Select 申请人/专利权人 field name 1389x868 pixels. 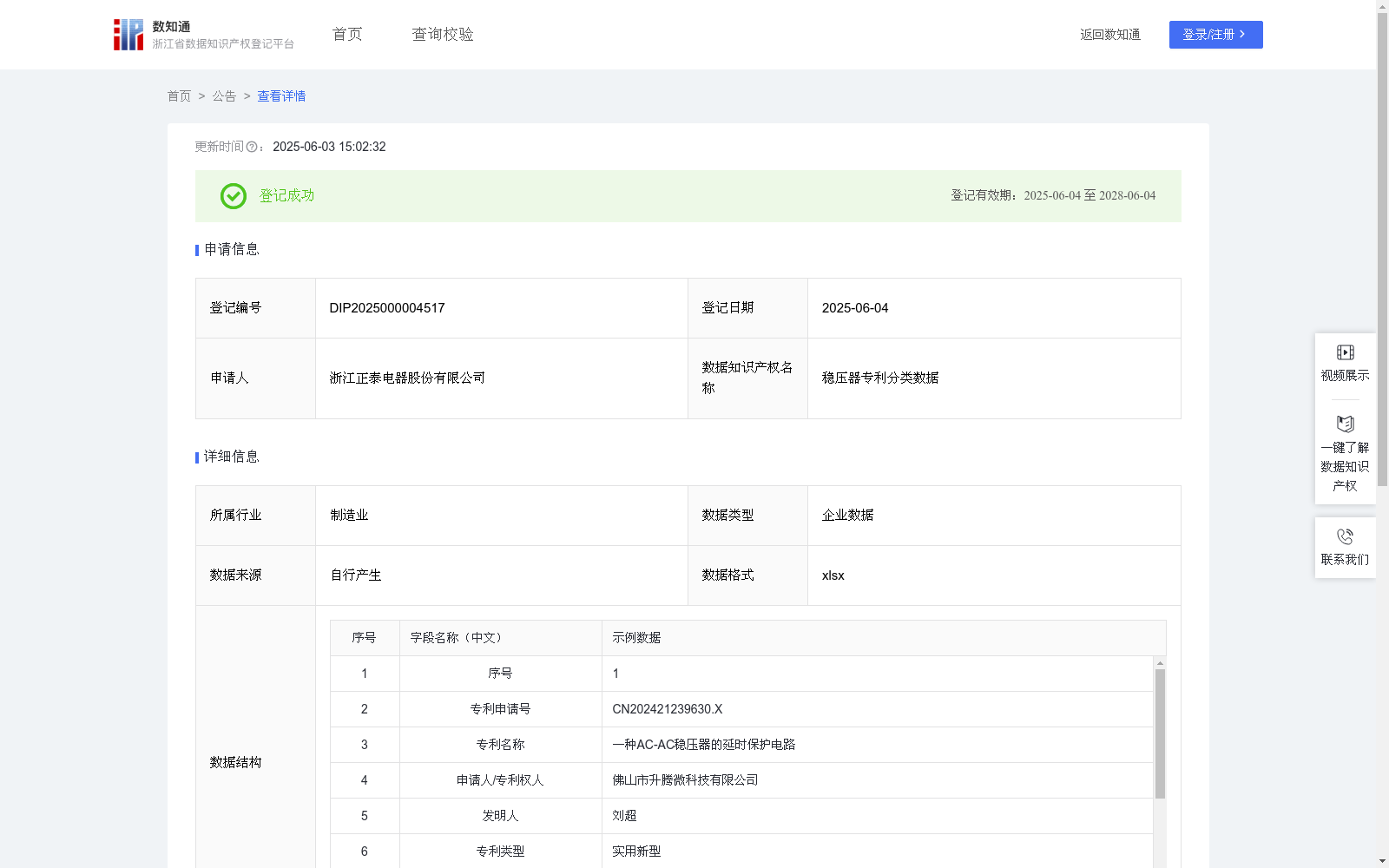[x=500, y=780]
